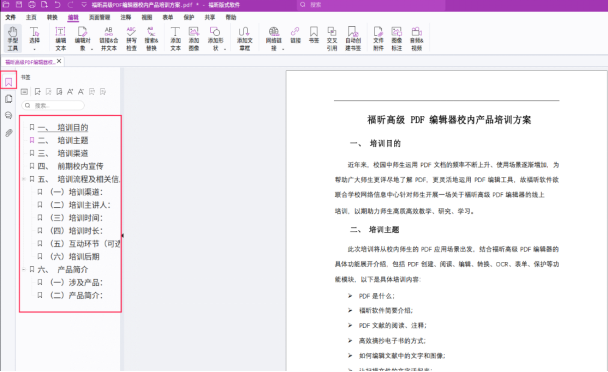
Task: Click the Print icon in title bar
Action: pyautogui.click(x=32, y=5)
